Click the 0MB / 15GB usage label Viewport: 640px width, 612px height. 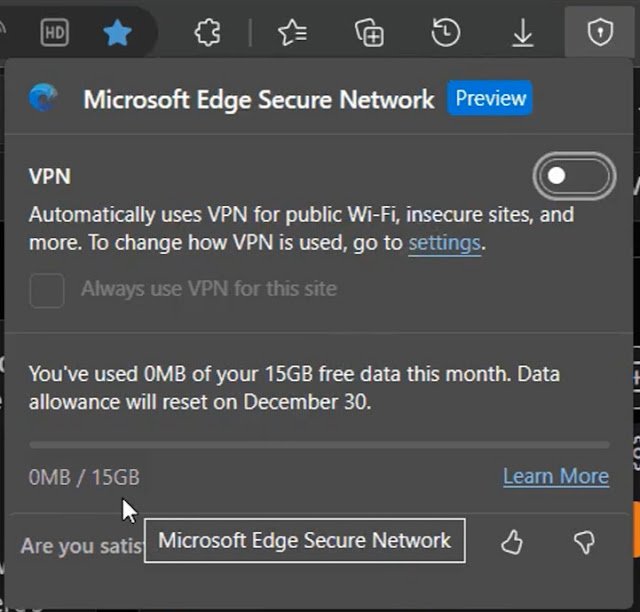(84, 477)
